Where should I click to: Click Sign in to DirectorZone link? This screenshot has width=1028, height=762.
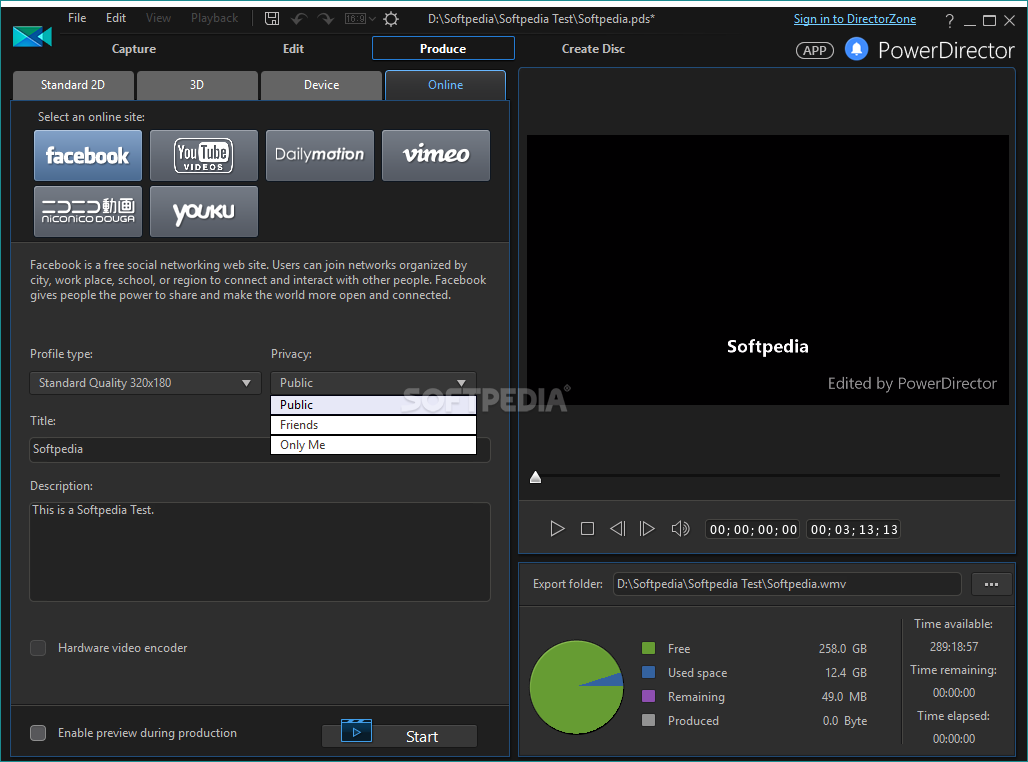(x=854, y=19)
